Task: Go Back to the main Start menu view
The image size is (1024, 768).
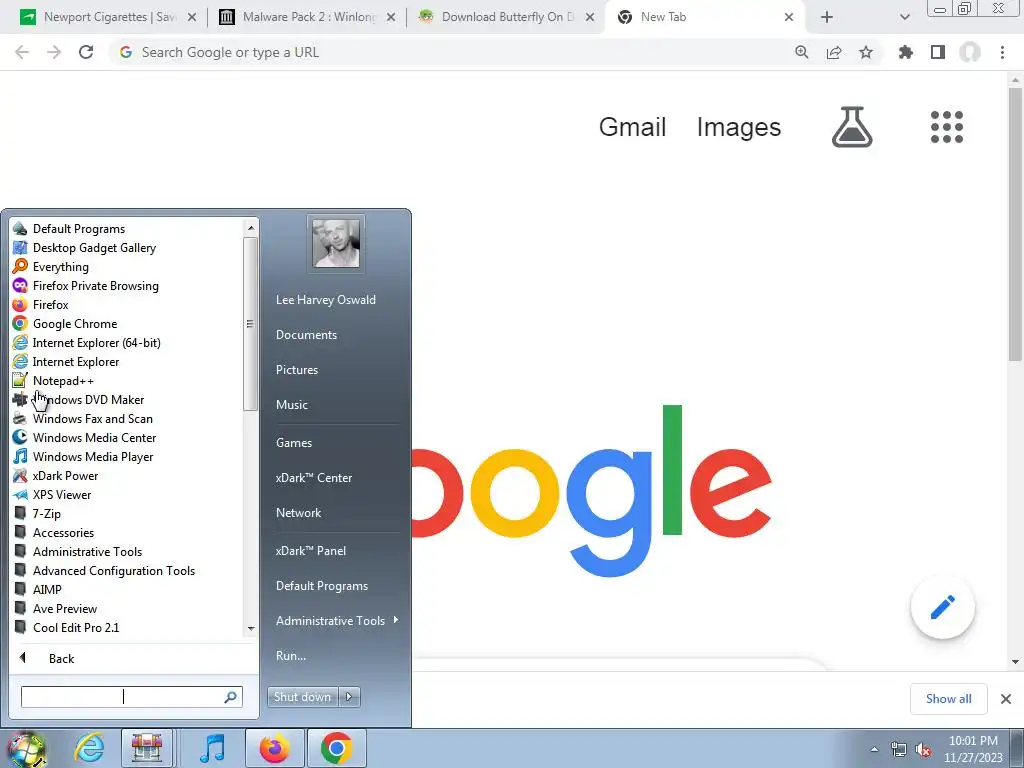Action: pos(61,658)
